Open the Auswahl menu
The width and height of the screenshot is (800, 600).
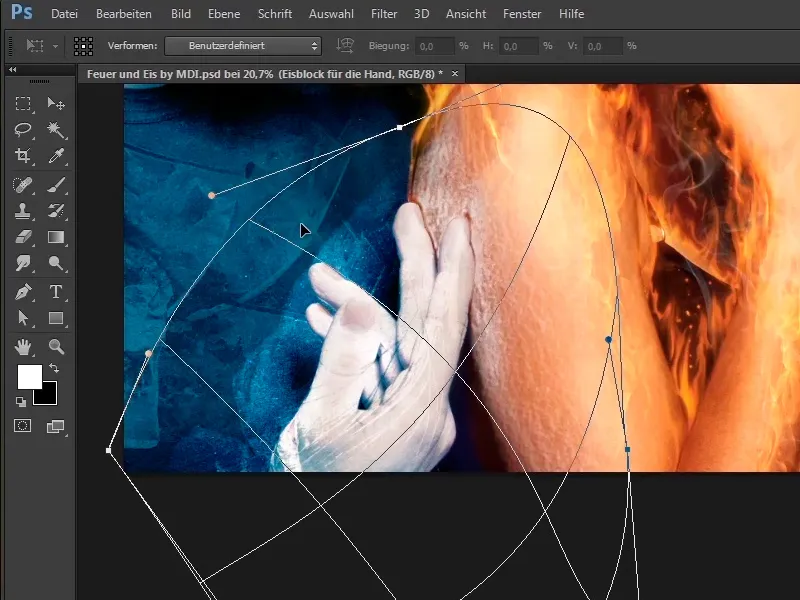[x=331, y=14]
